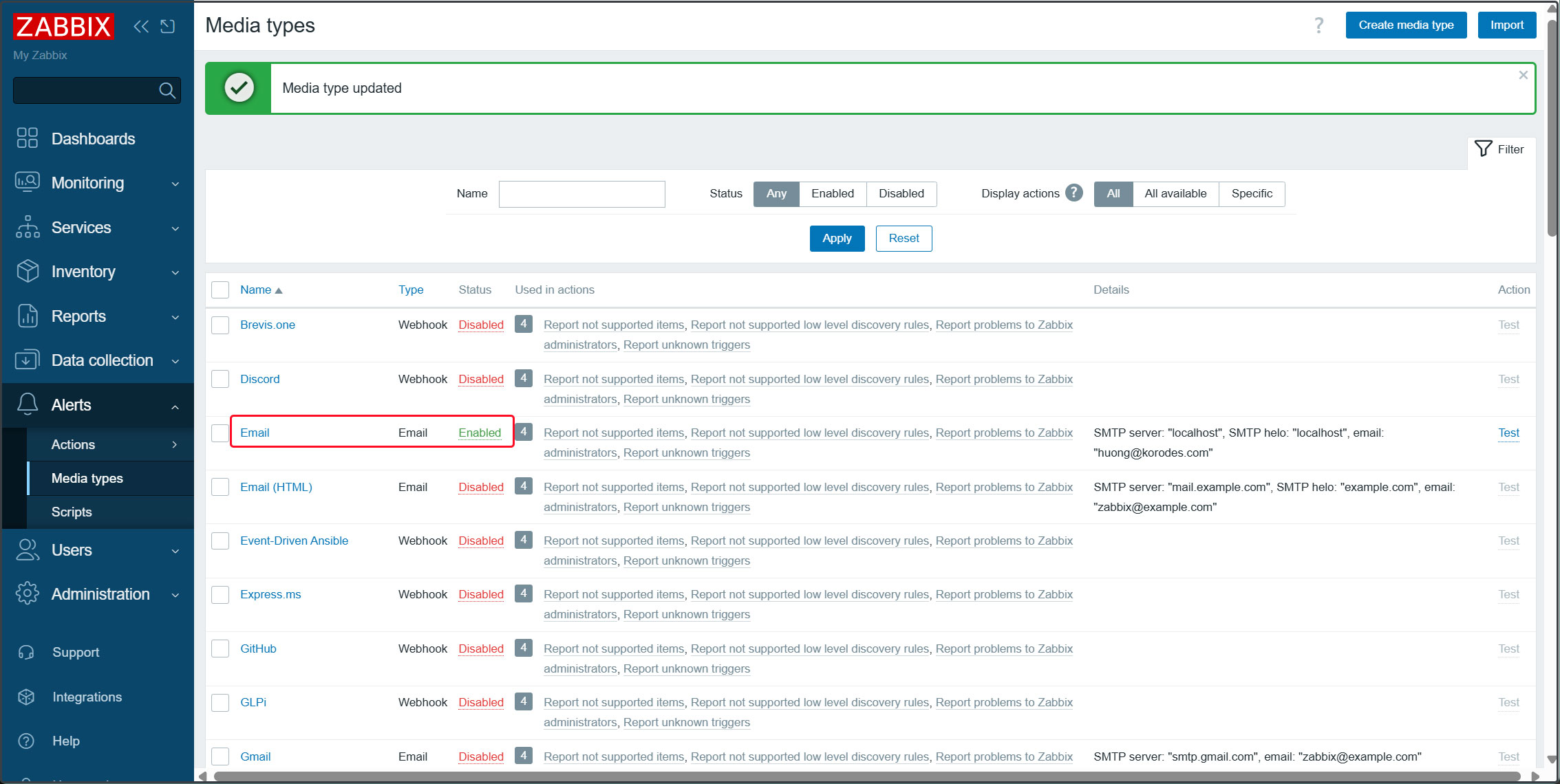The width and height of the screenshot is (1560, 784).
Task: Dismiss the Media type updated message
Action: (x=1523, y=75)
